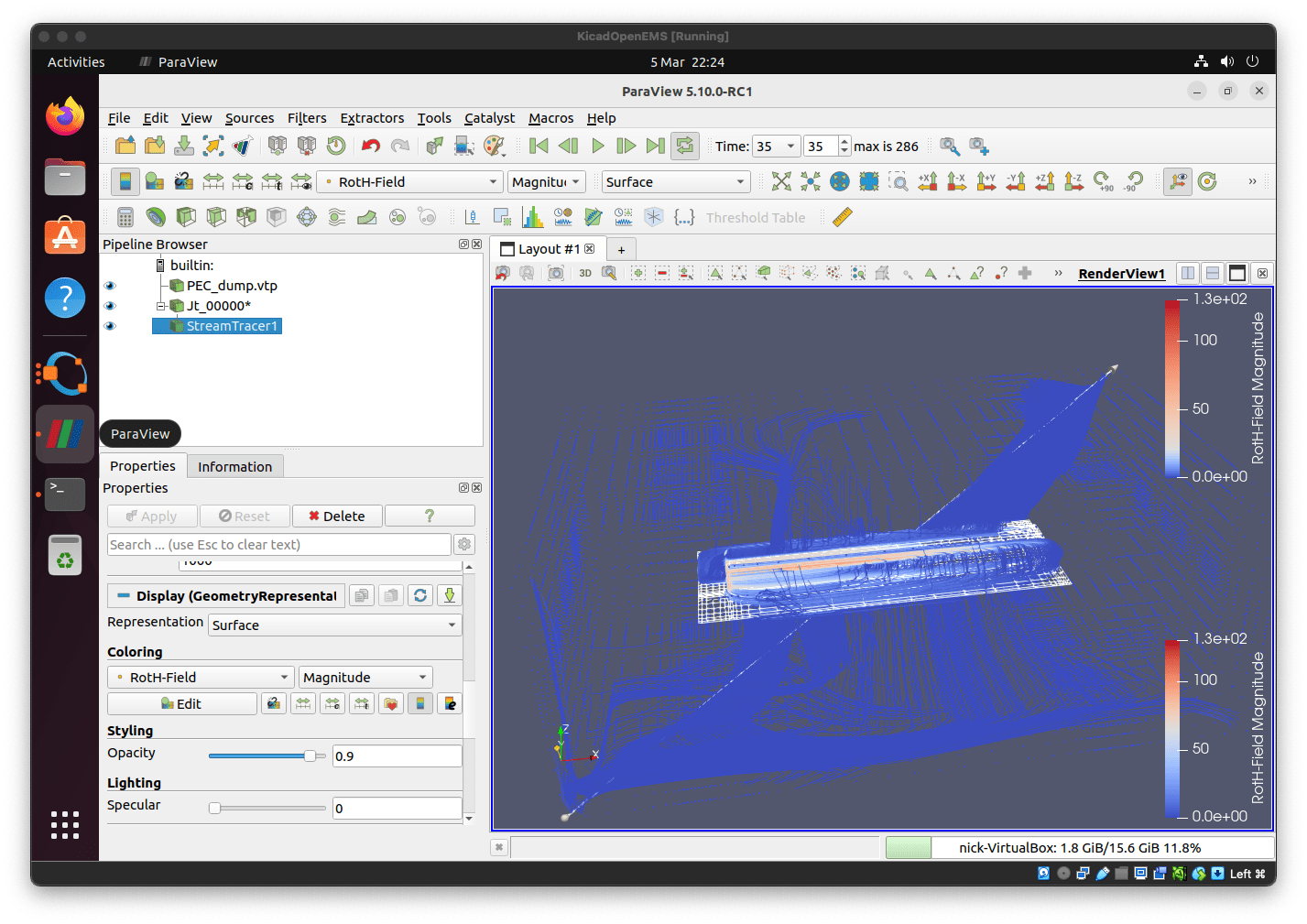Apply the Contour filter icon
This screenshot has height=924, width=1307.
156,217
